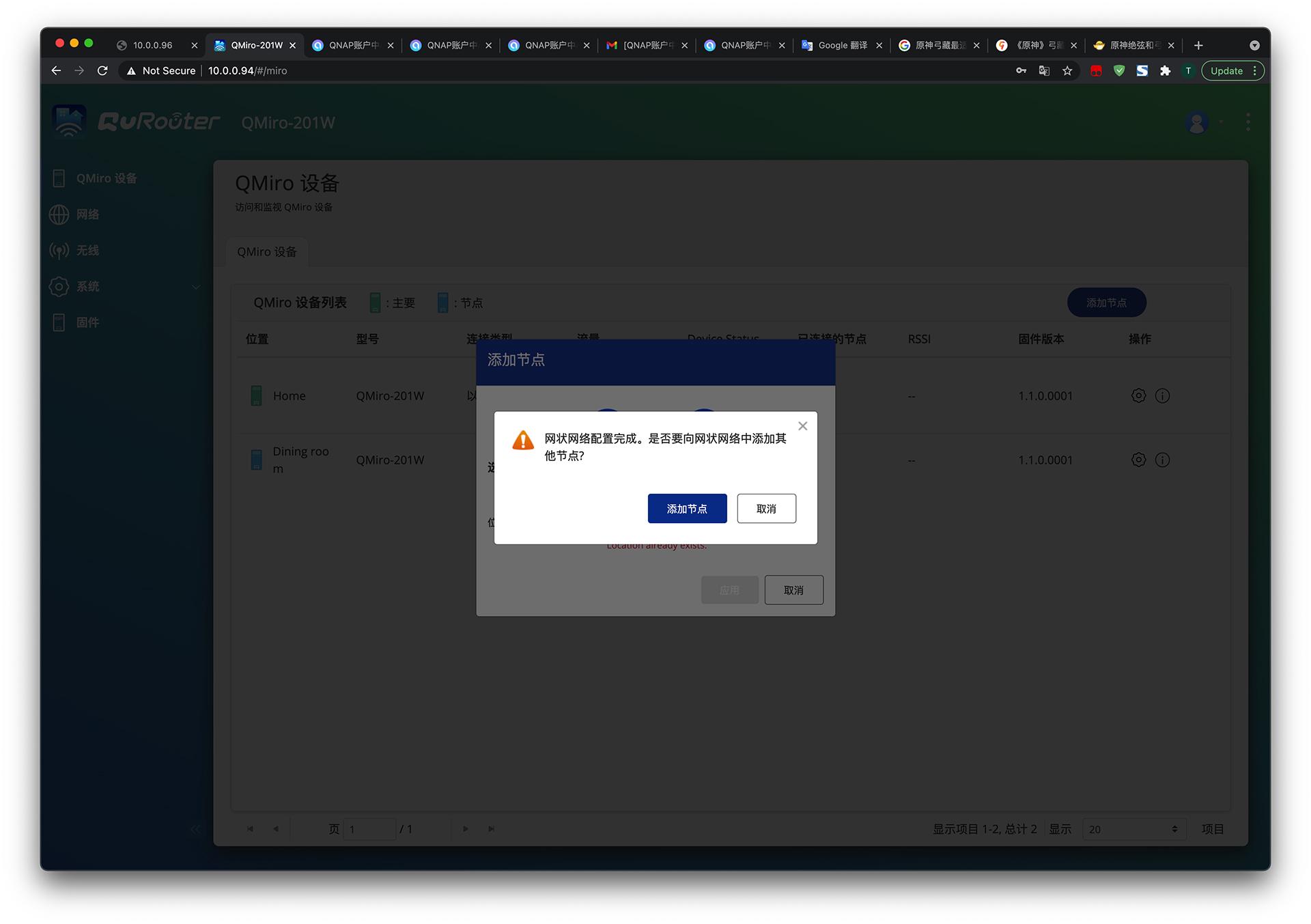Select the items-per-page dropdown showing 20
Viewport: 1311px width, 924px height.
[x=1133, y=829]
